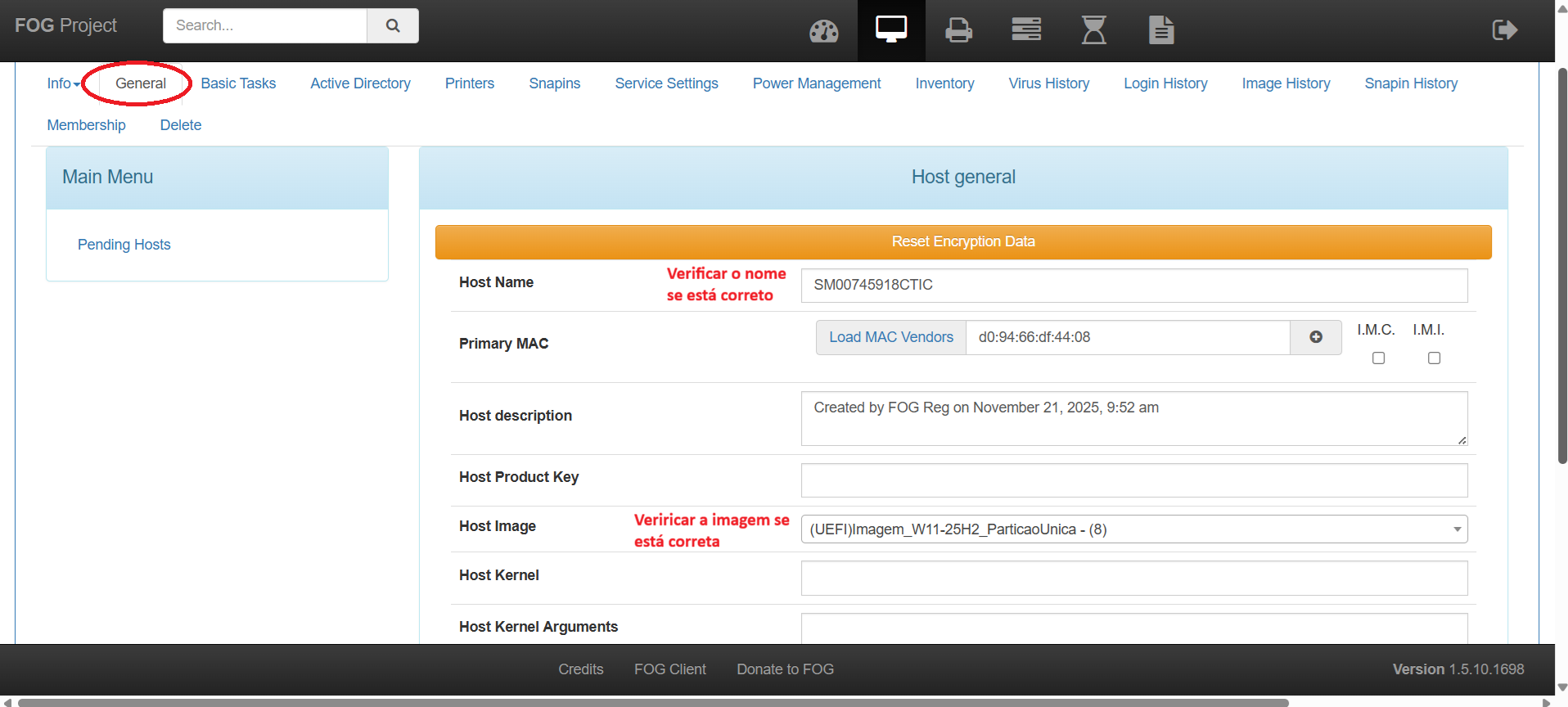Click the Host Name input field
The width and height of the screenshot is (1568, 707).
(x=1133, y=285)
